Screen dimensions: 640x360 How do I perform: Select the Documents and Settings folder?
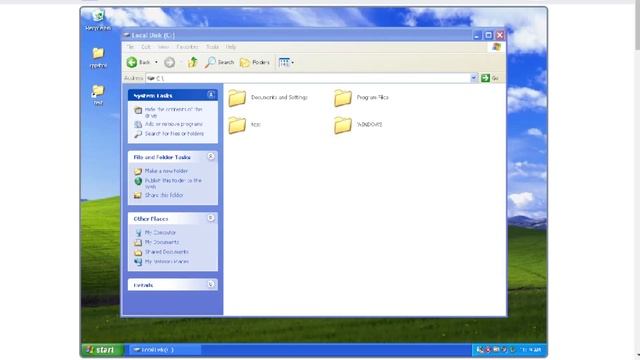(x=268, y=98)
